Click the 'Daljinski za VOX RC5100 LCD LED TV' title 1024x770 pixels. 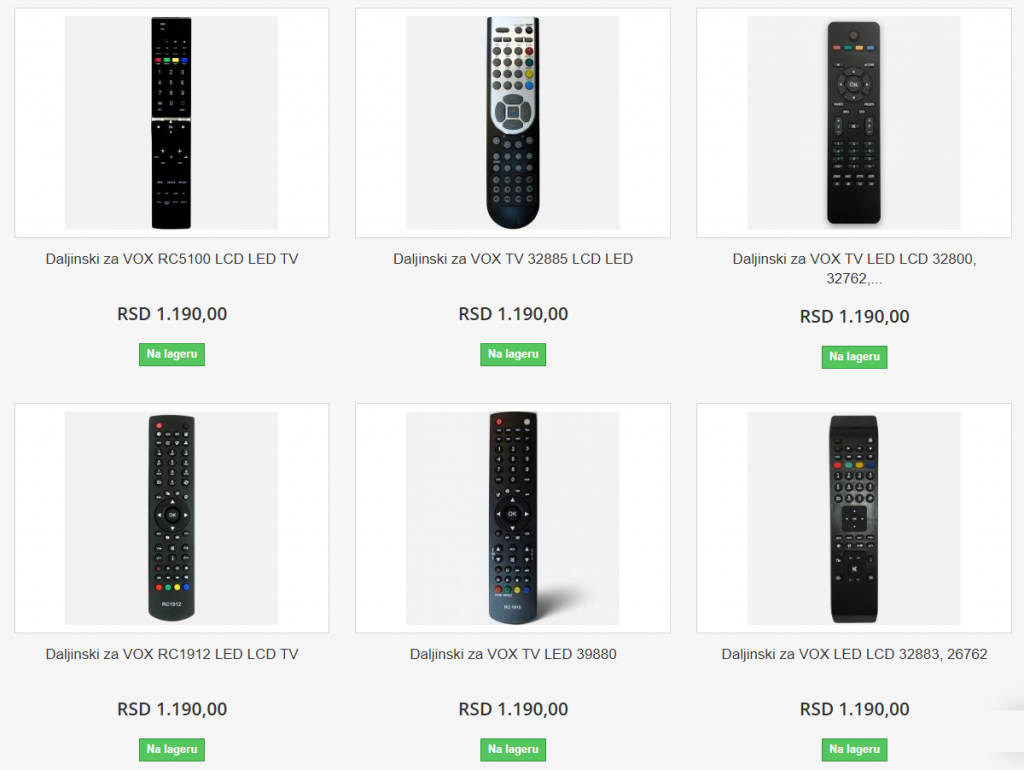tap(171, 259)
